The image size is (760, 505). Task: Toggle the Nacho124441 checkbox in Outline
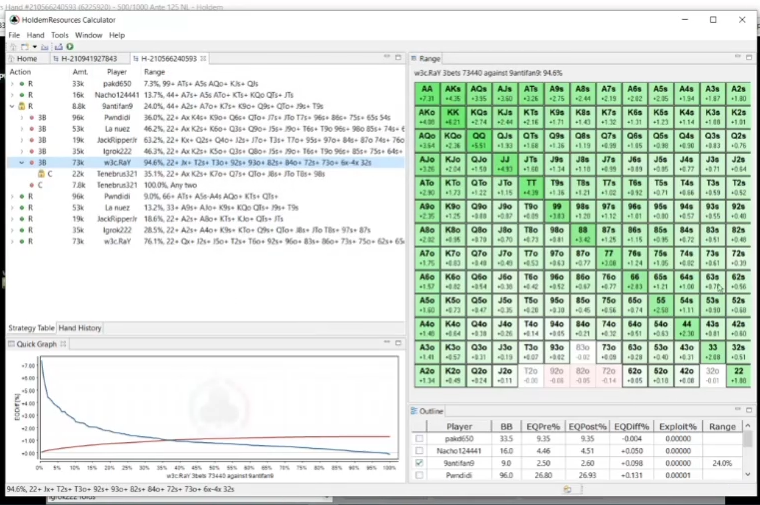click(x=419, y=451)
